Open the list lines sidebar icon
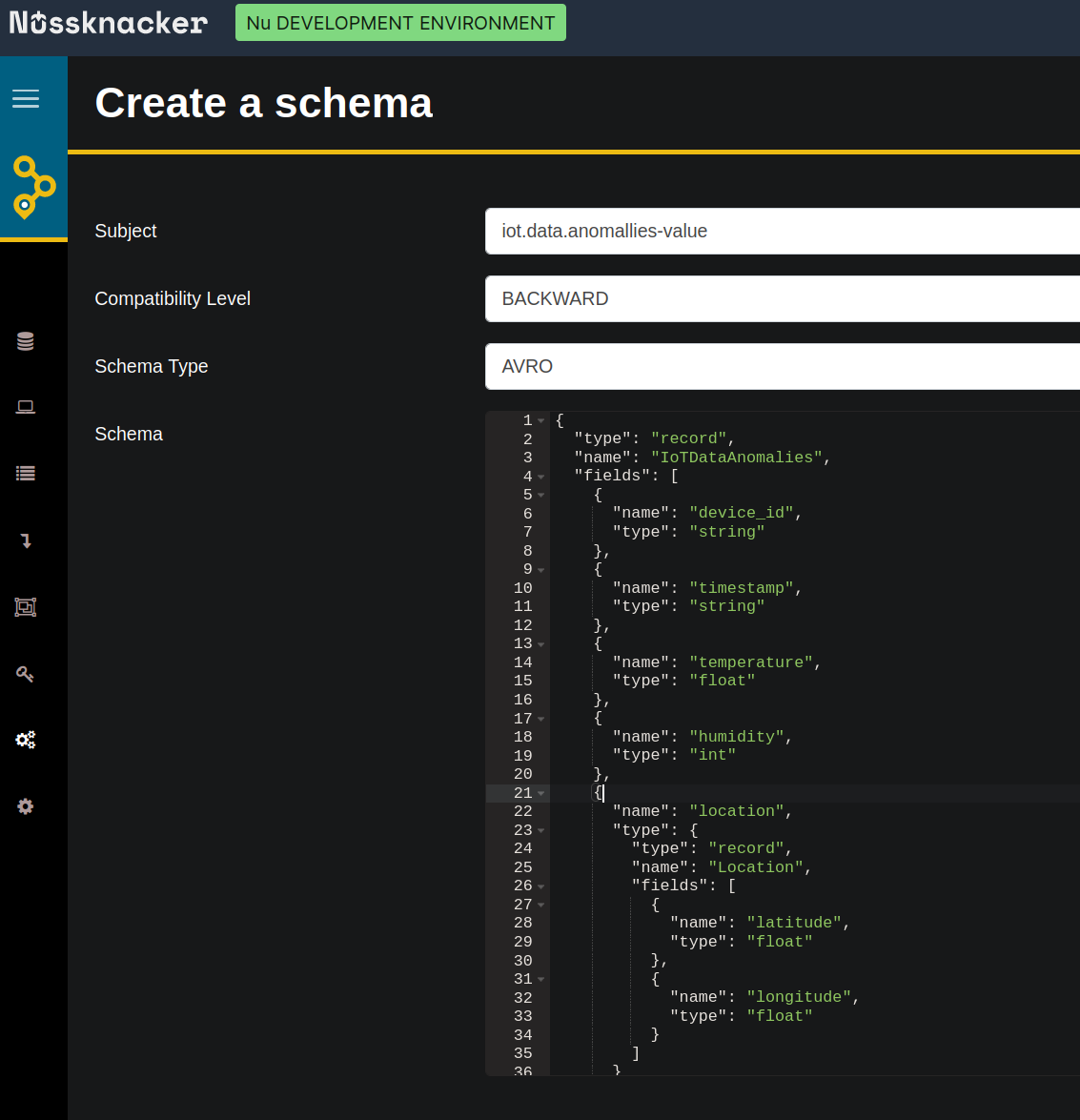 (26, 473)
